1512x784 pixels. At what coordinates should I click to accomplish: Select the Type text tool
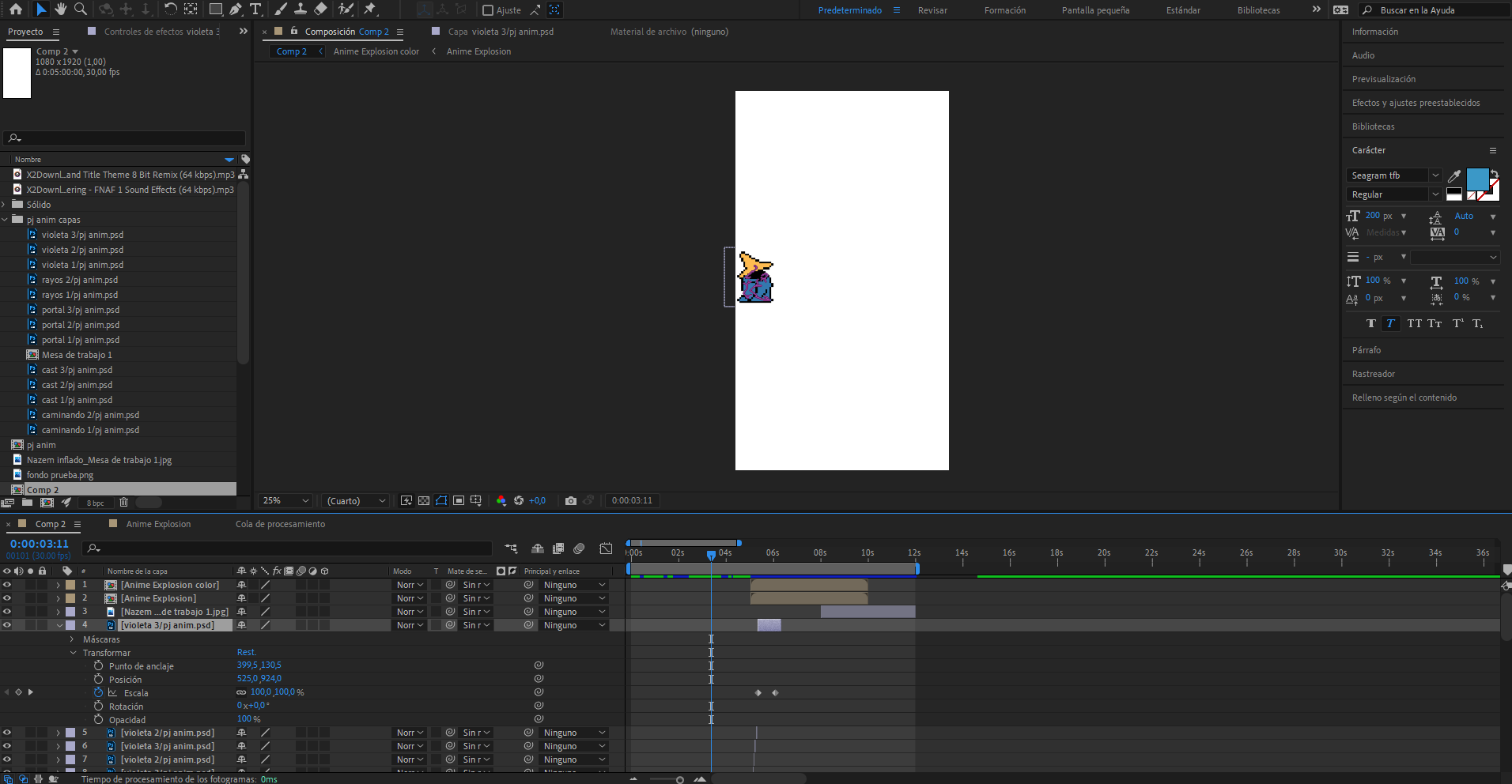pyautogui.click(x=255, y=9)
